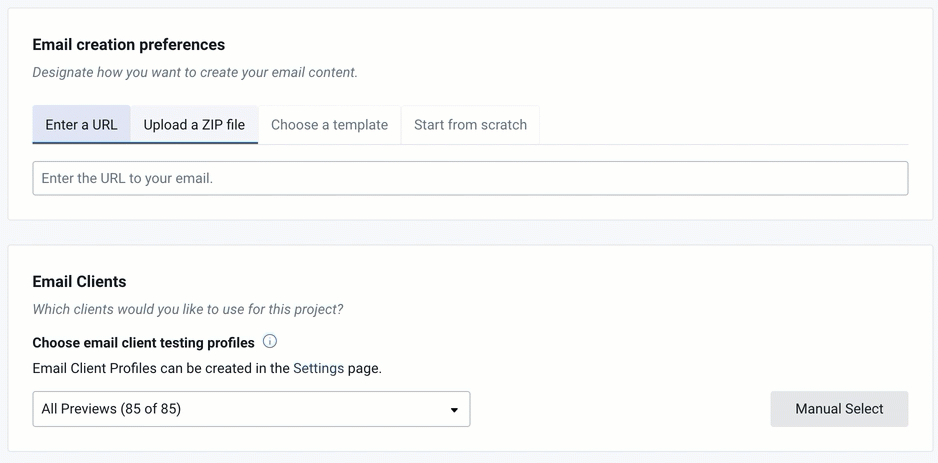
Task: Expand the All Previews (85 of 85) dropdown
Action: pyautogui.click(x=251, y=409)
